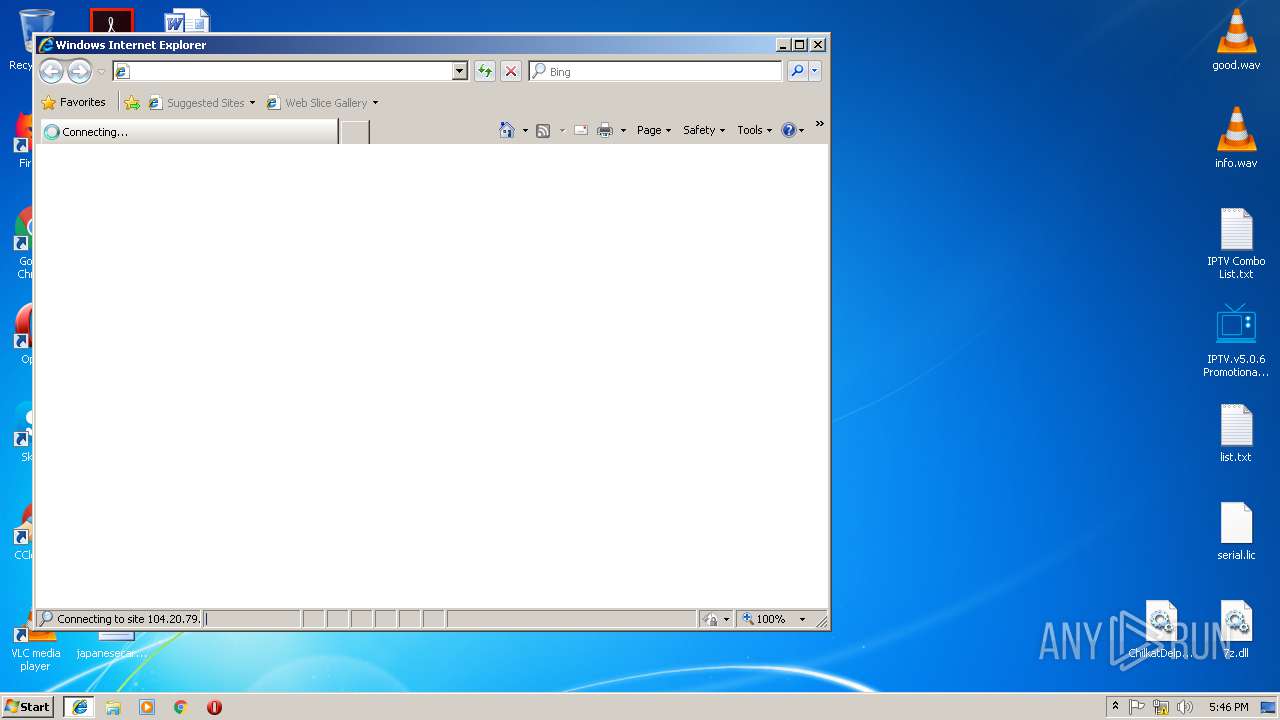Screen dimensions: 1280x720
Task: Select list.txt desktop file
Action: (x=1236, y=433)
